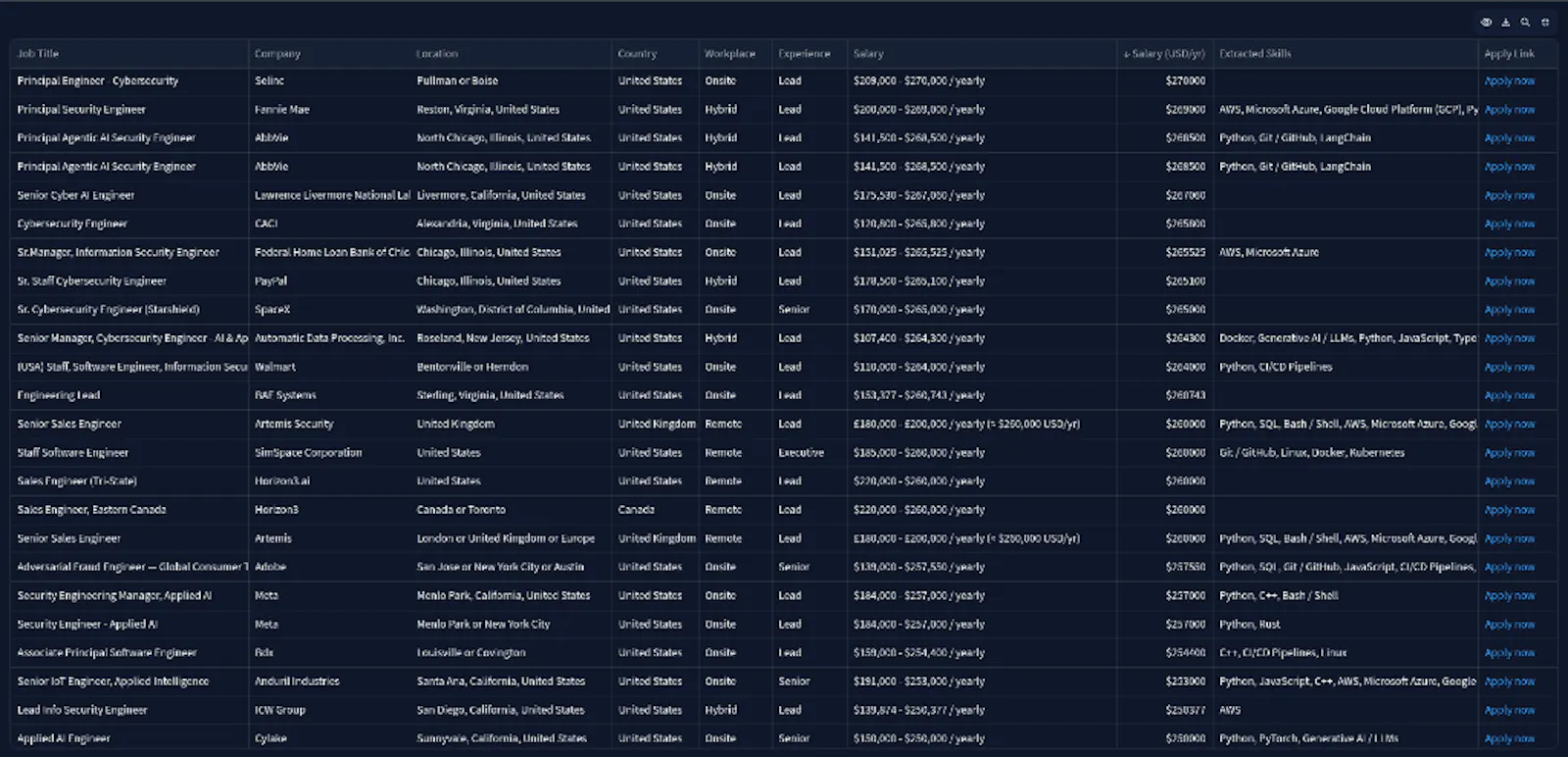Click 'Lawrence Livermore National Lab' company cell
The image size is (1568, 757).
tap(332, 195)
